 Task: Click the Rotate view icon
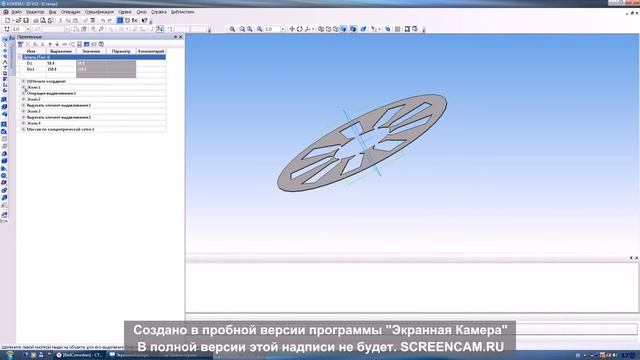pyautogui.click(x=300, y=29)
